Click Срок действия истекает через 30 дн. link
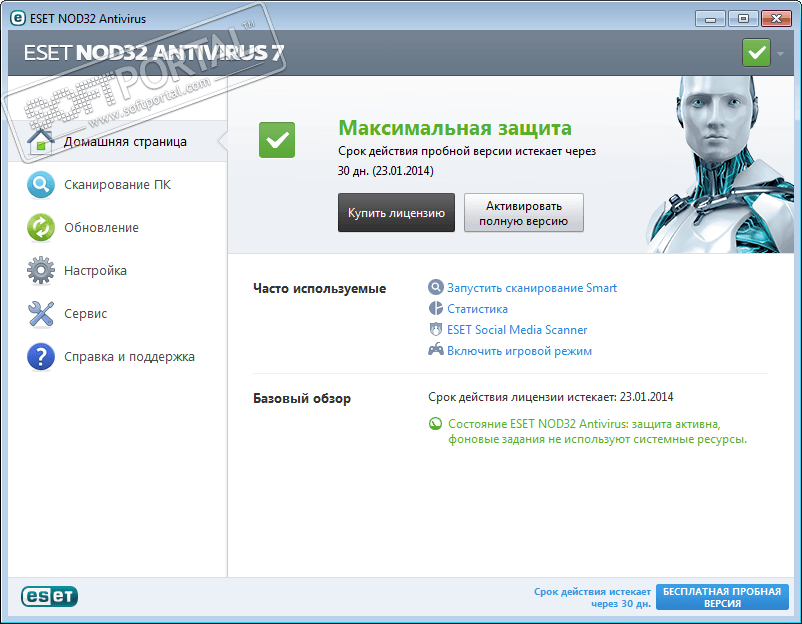The image size is (802, 624). click(x=592, y=597)
